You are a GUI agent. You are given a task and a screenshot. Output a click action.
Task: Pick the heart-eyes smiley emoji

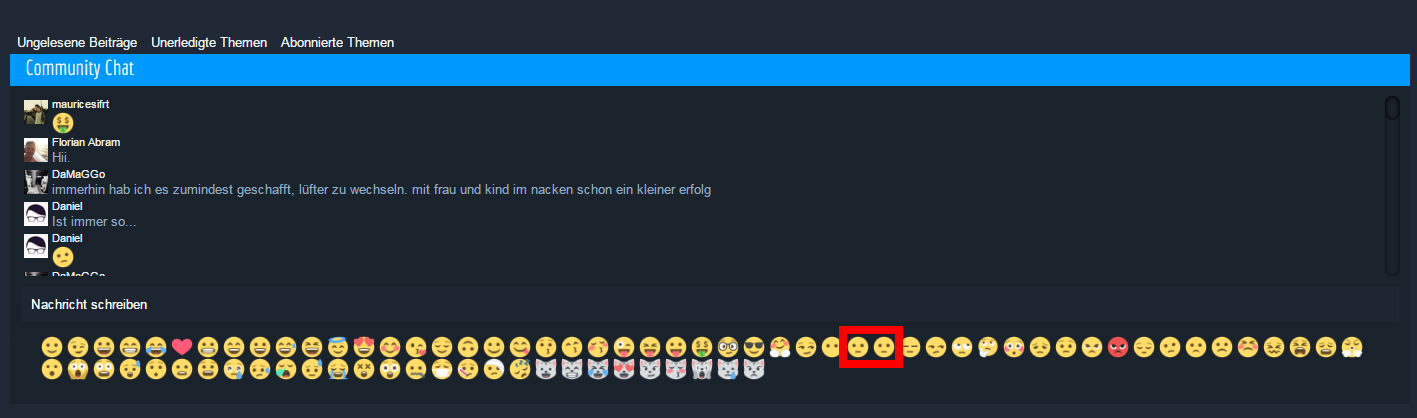pos(364,347)
